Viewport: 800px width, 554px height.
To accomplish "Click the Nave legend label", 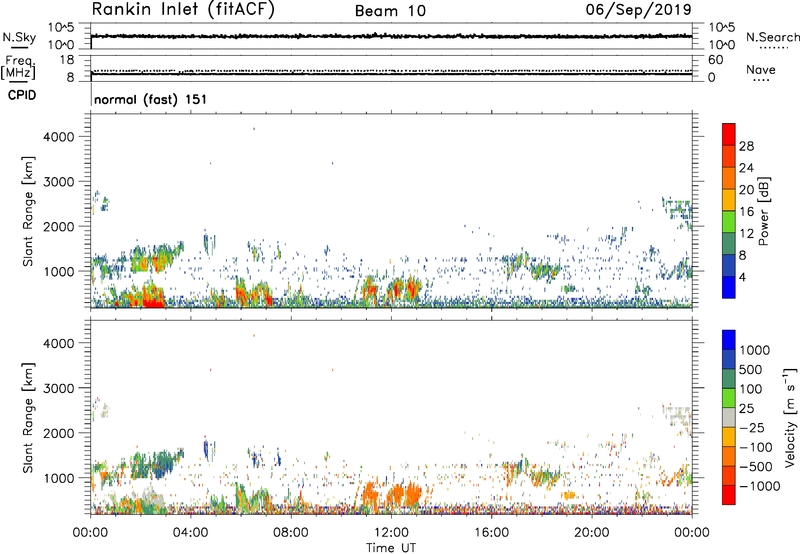I will pos(761,70).
